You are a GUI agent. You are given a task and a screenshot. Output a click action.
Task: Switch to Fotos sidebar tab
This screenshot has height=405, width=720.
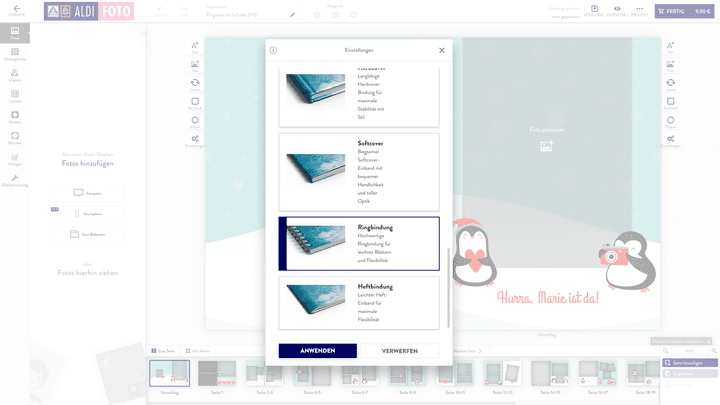tap(15, 32)
